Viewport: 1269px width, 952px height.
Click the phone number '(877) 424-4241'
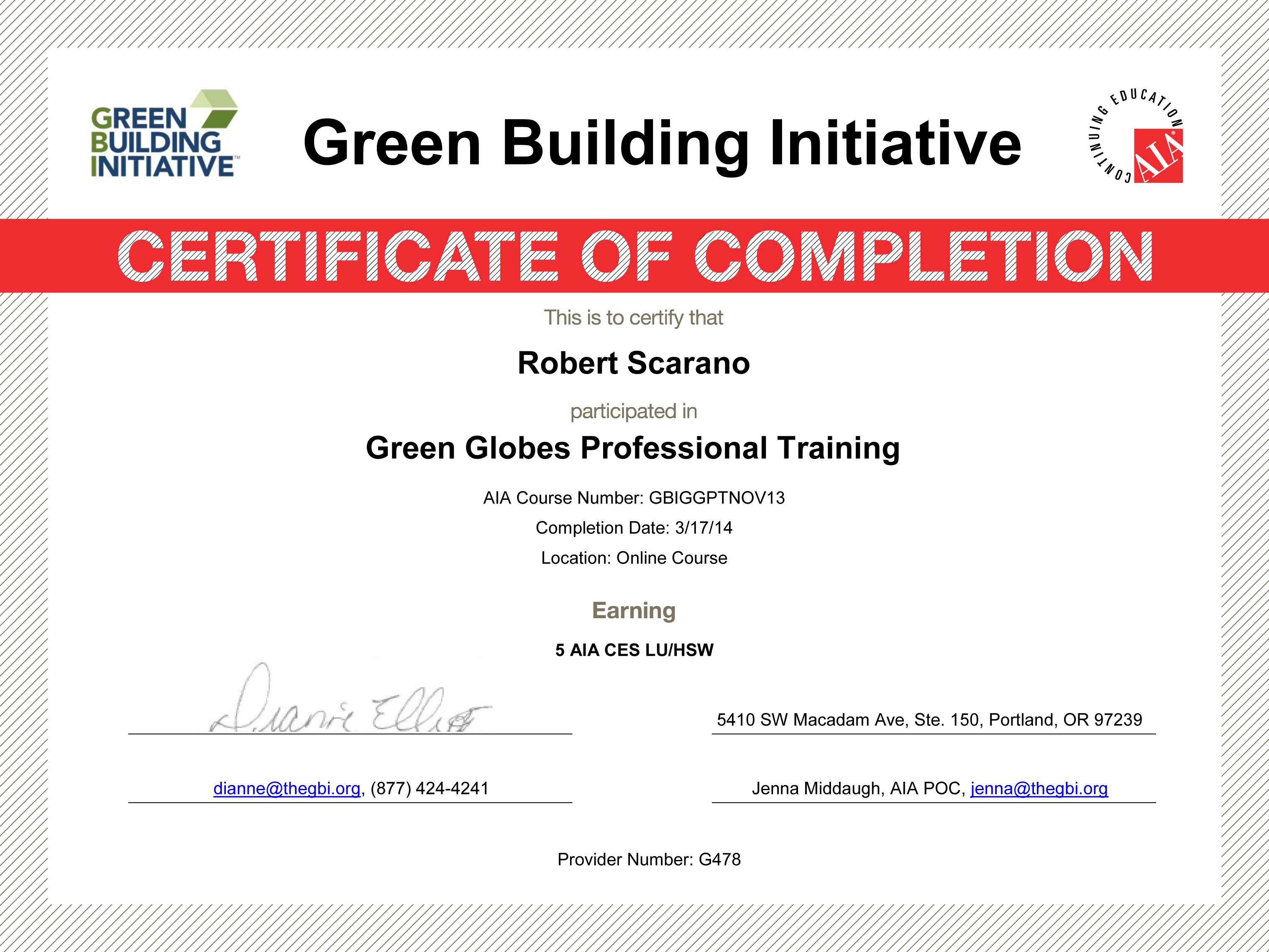tap(430, 788)
